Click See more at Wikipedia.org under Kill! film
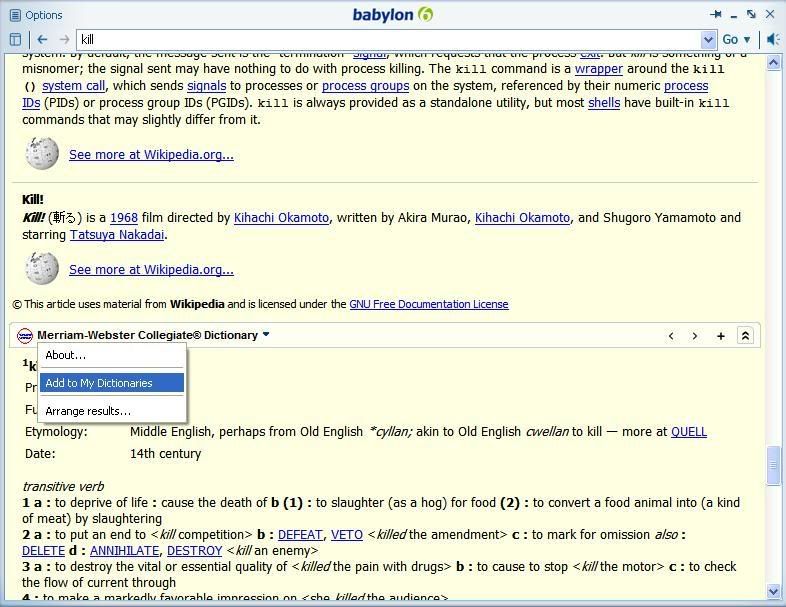786x607 pixels. click(151, 269)
